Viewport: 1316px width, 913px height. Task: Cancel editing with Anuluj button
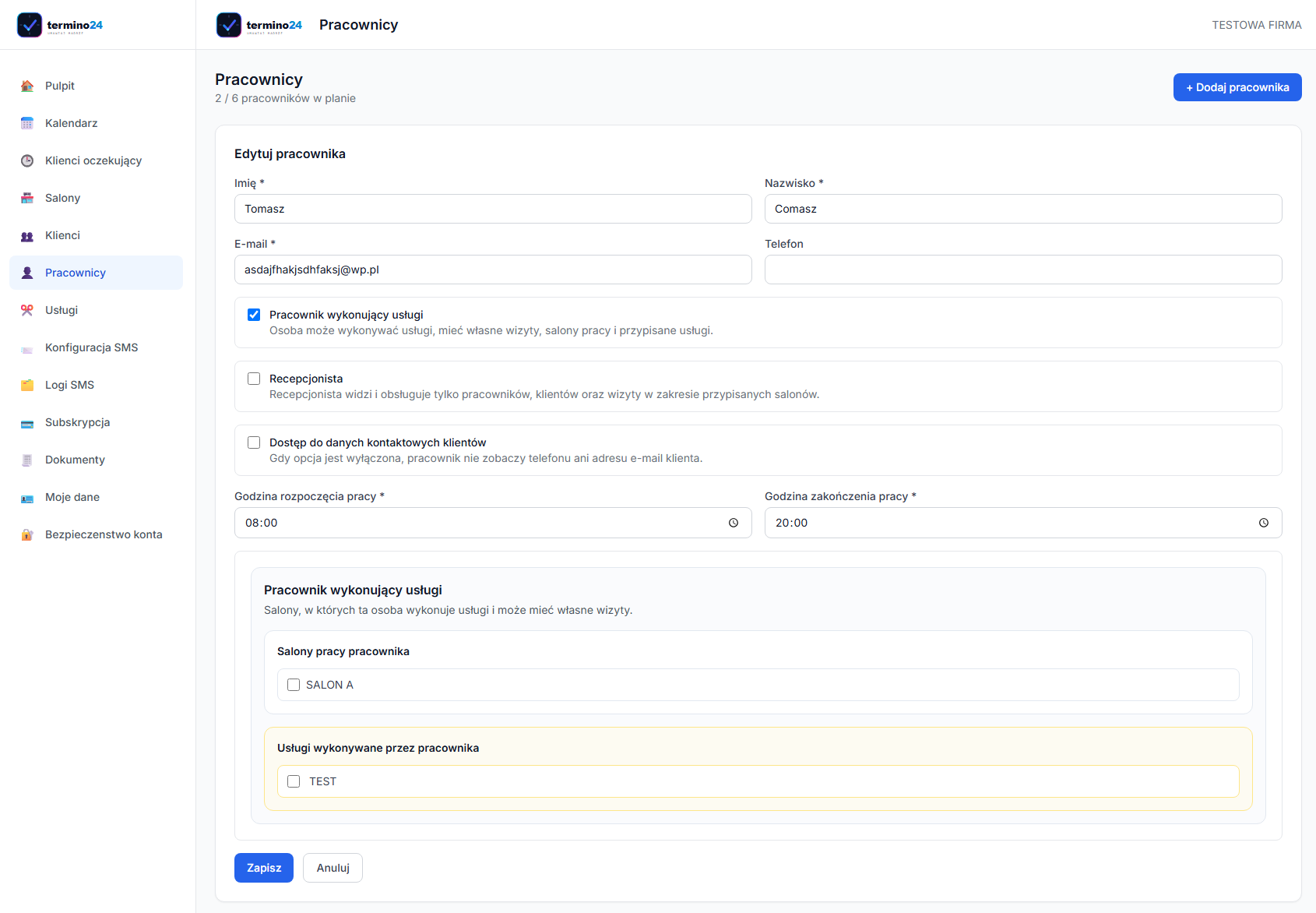pyautogui.click(x=333, y=868)
